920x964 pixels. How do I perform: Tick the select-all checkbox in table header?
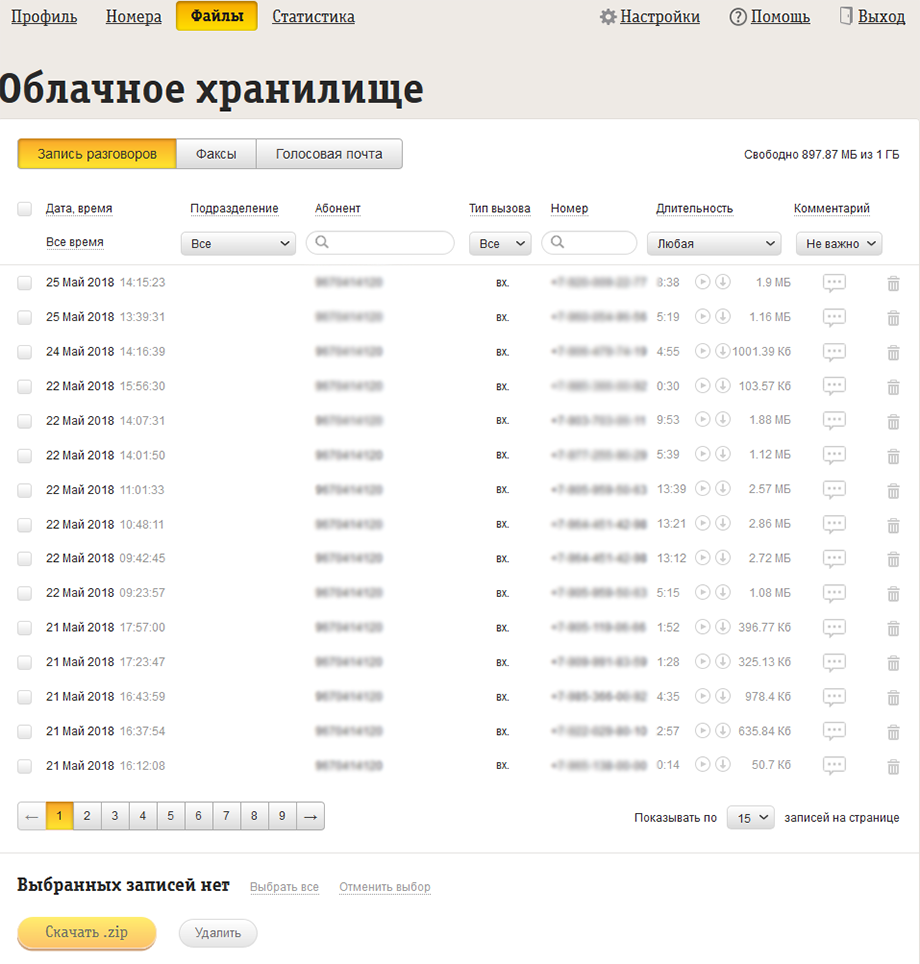tap(25, 208)
